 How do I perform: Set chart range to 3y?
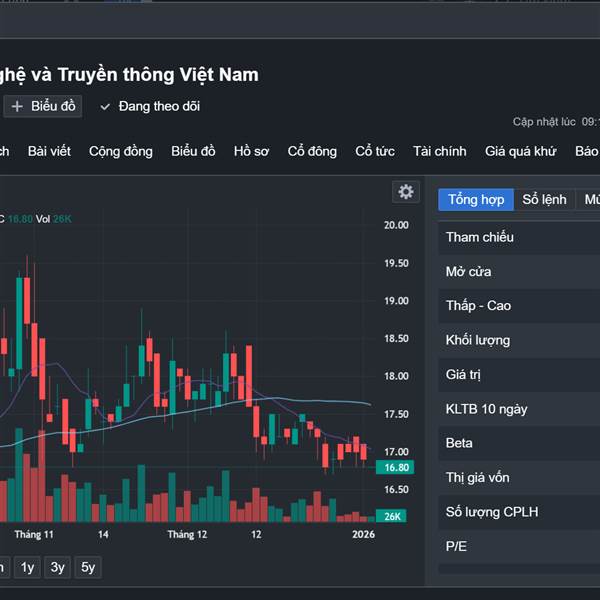(x=57, y=567)
